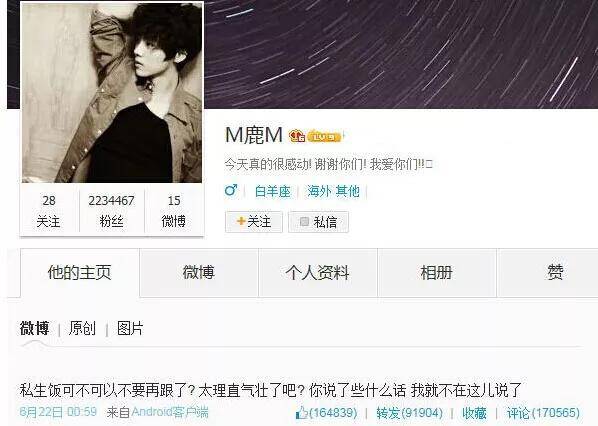Switch to the 相册 tab
This screenshot has height=426, width=598.
(x=437, y=272)
